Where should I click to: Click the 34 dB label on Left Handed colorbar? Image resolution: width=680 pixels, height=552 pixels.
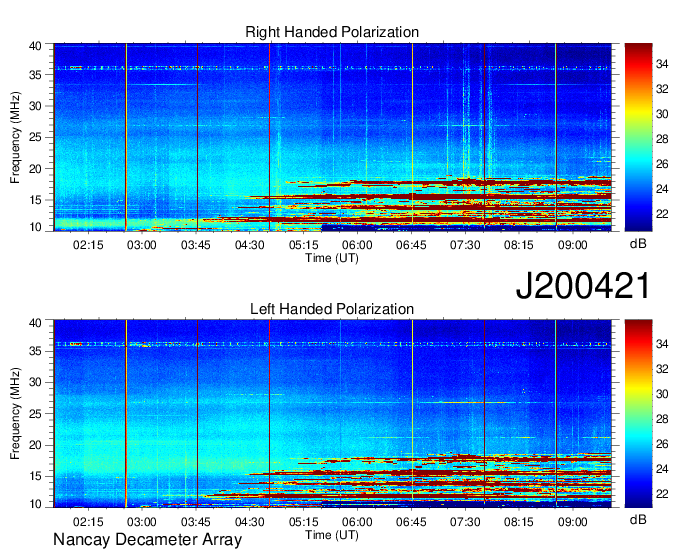click(662, 344)
